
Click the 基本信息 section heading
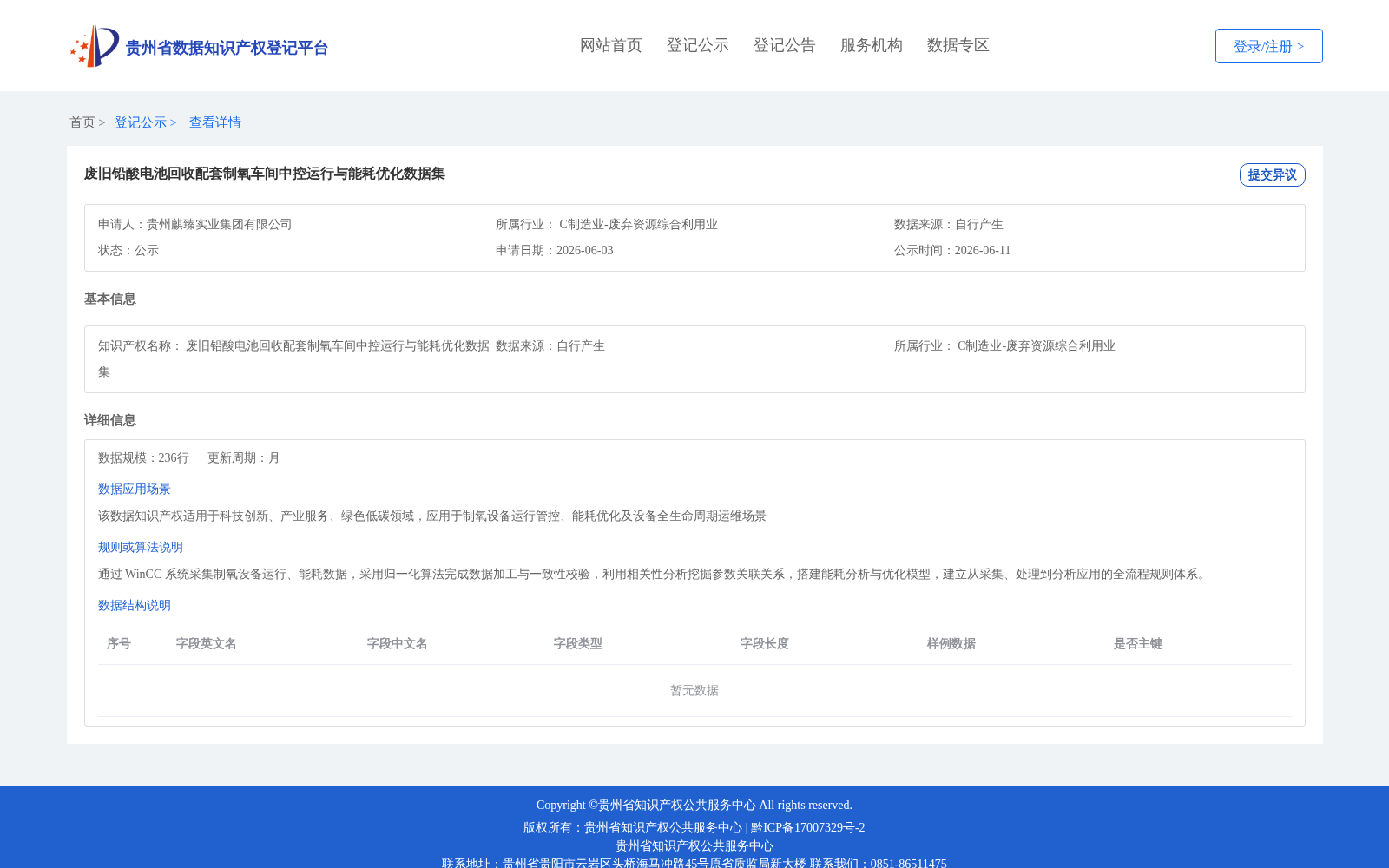110,299
